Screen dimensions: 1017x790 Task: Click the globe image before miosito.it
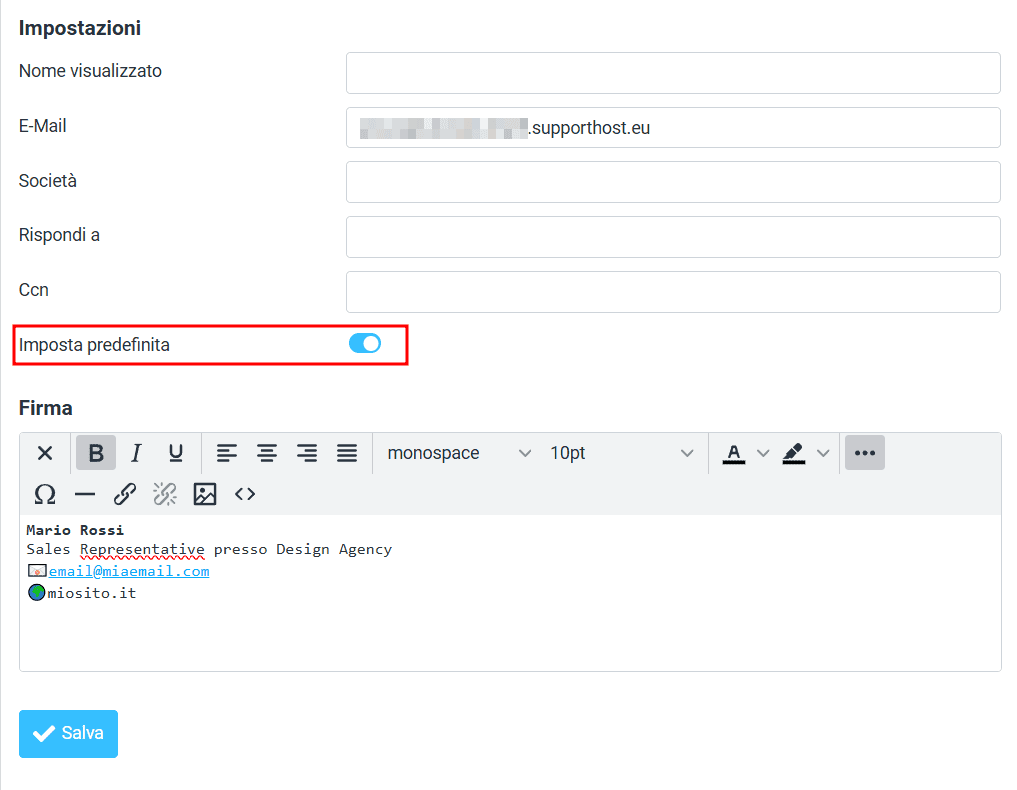37,592
